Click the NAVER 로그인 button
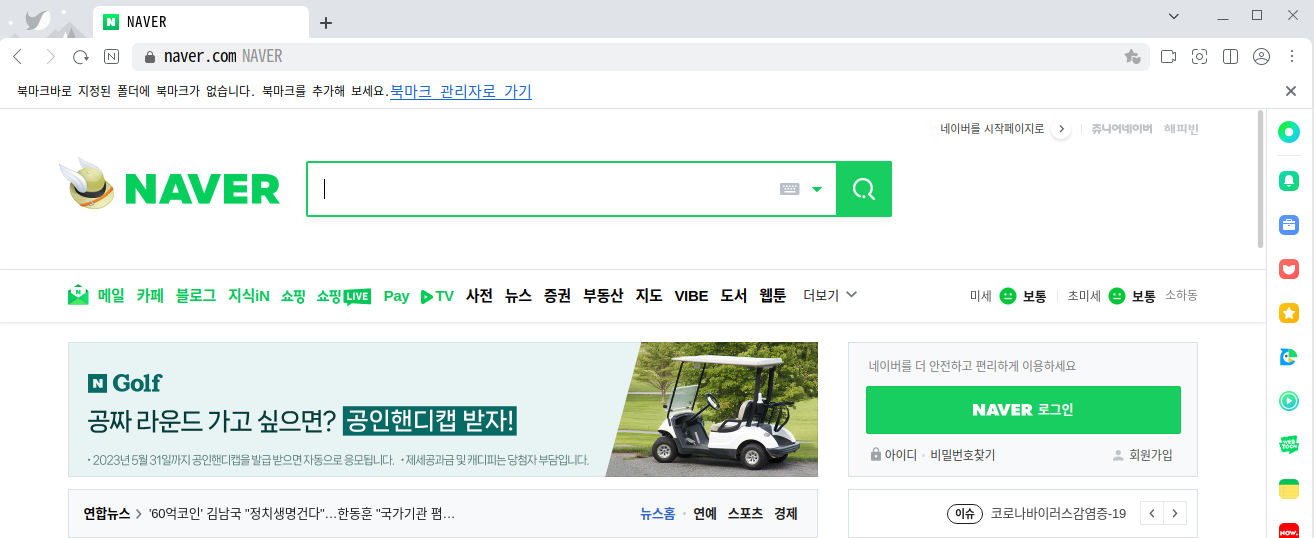The height and width of the screenshot is (538, 1314). click(1022, 410)
